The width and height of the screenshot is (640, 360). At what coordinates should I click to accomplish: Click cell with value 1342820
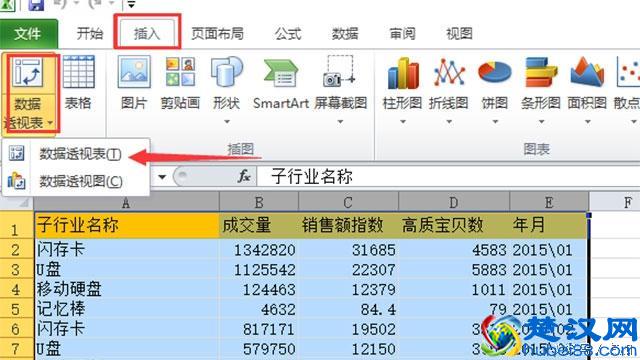pos(259,250)
